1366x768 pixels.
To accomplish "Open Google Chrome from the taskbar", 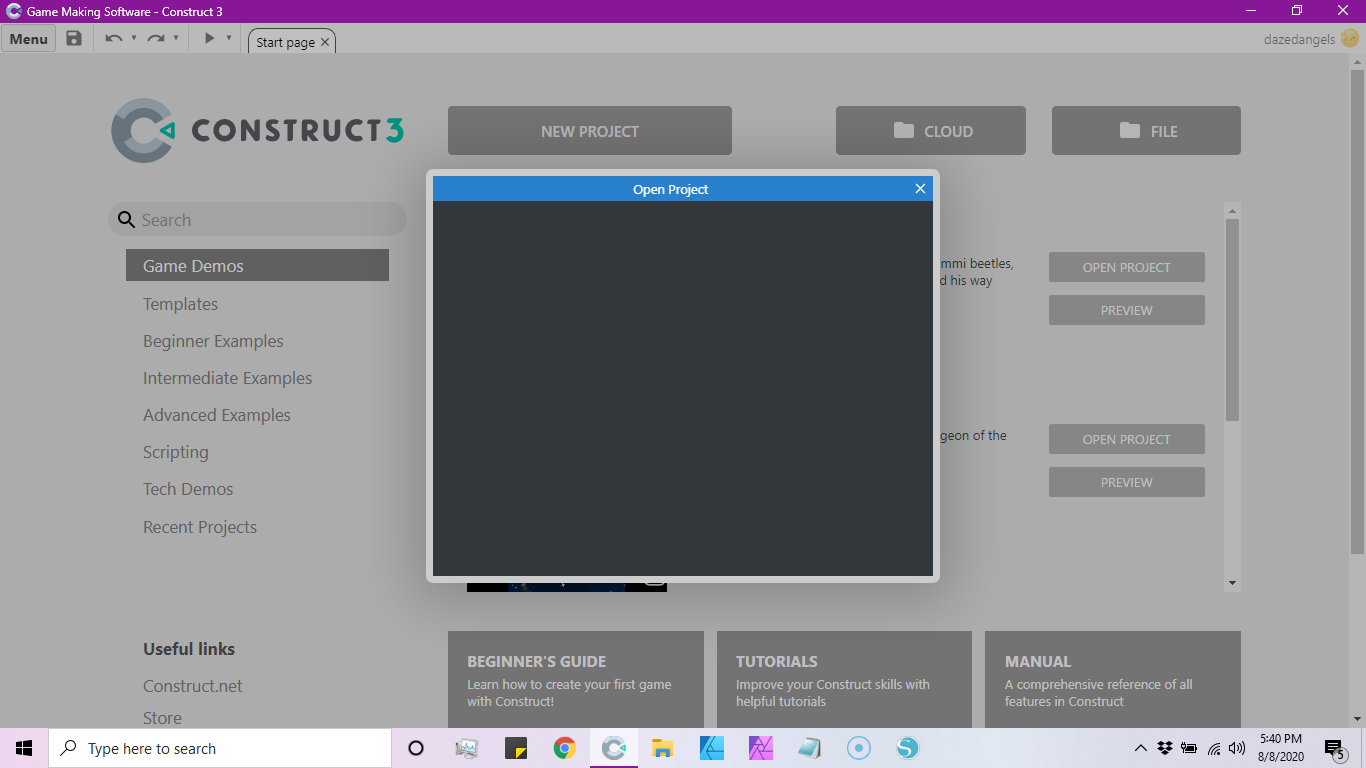I will coord(565,748).
